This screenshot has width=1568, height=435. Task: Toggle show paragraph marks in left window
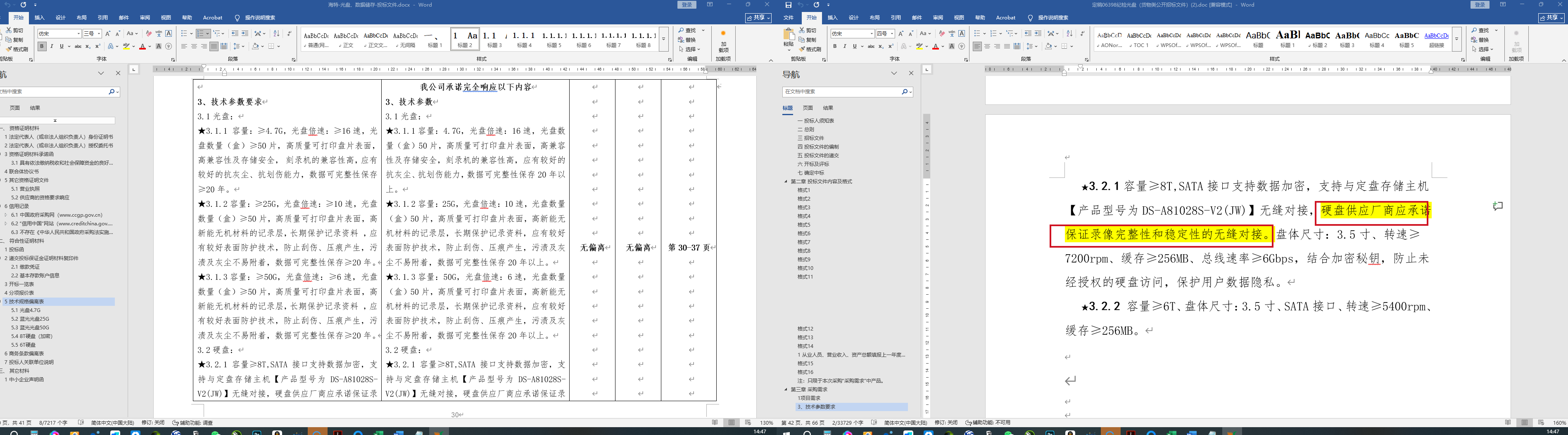289,33
